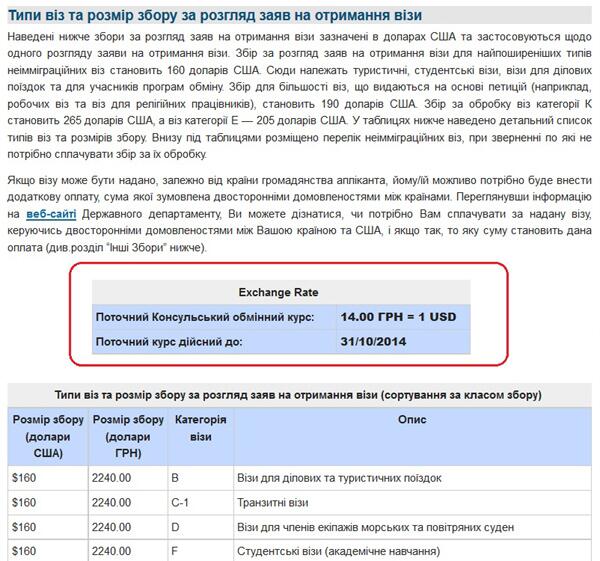Select the Поточний курс дійсний до label
This screenshot has height=561, width=600.
click(x=169, y=342)
